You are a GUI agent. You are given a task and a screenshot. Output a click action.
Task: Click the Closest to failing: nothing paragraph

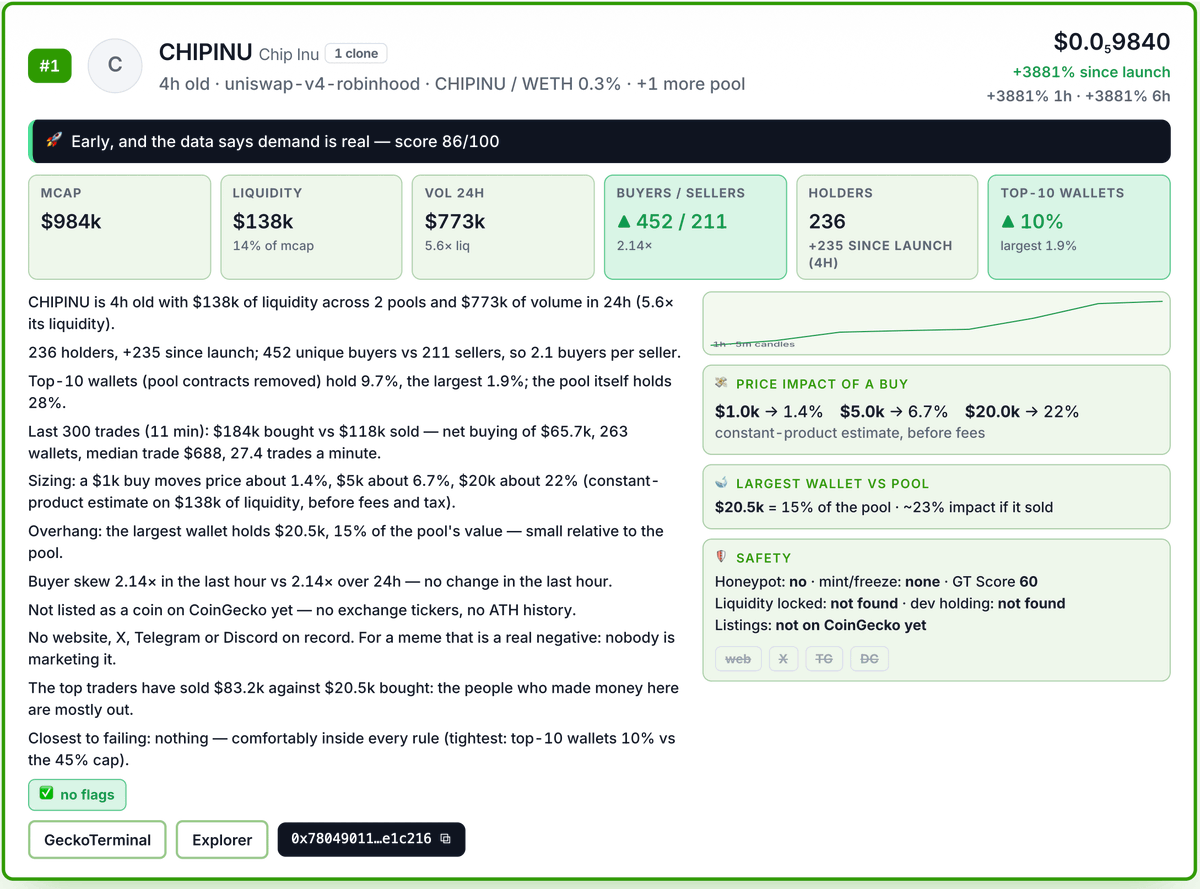coord(352,749)
